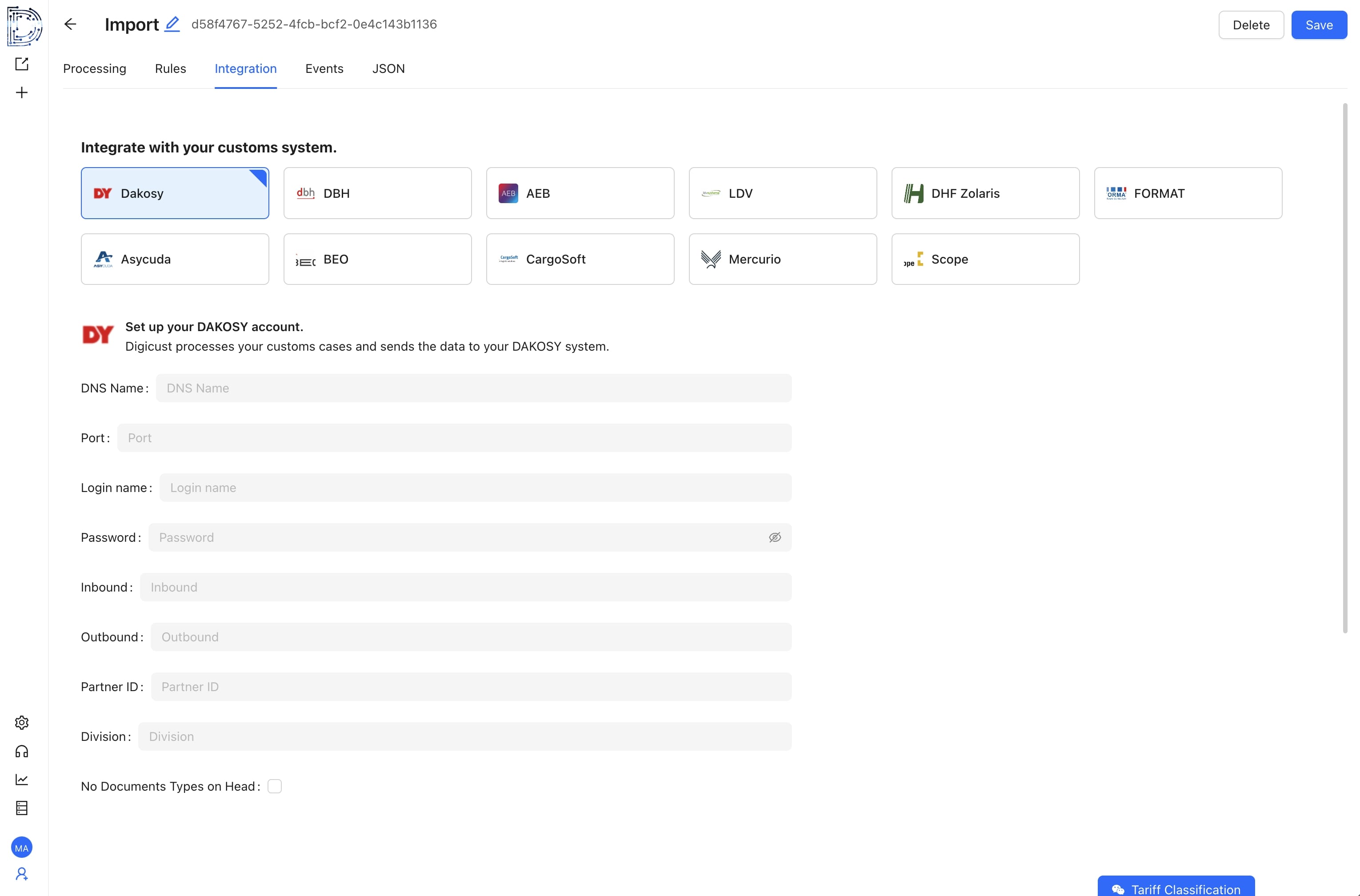Click the Delete button

1251,25
